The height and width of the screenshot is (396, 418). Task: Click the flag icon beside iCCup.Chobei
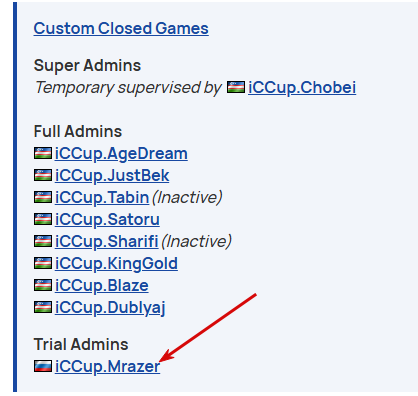(x=236, y=87)
